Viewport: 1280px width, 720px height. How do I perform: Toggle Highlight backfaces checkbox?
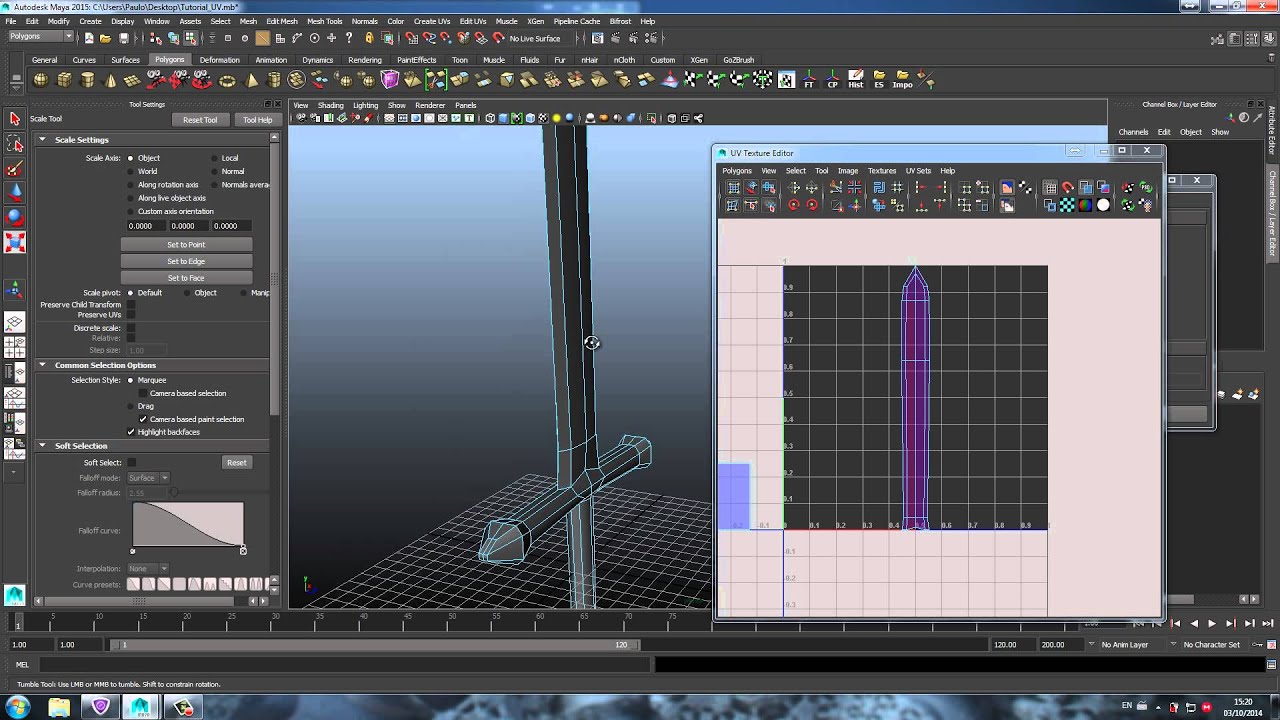(x=131, y=432)
